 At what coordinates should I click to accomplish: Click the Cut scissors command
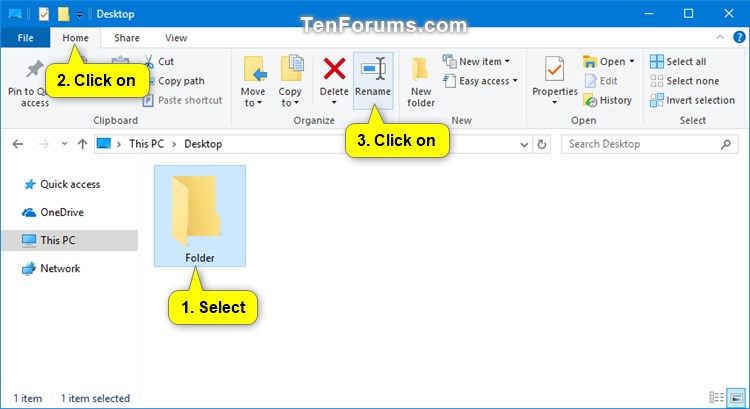(x=159, y=61)
